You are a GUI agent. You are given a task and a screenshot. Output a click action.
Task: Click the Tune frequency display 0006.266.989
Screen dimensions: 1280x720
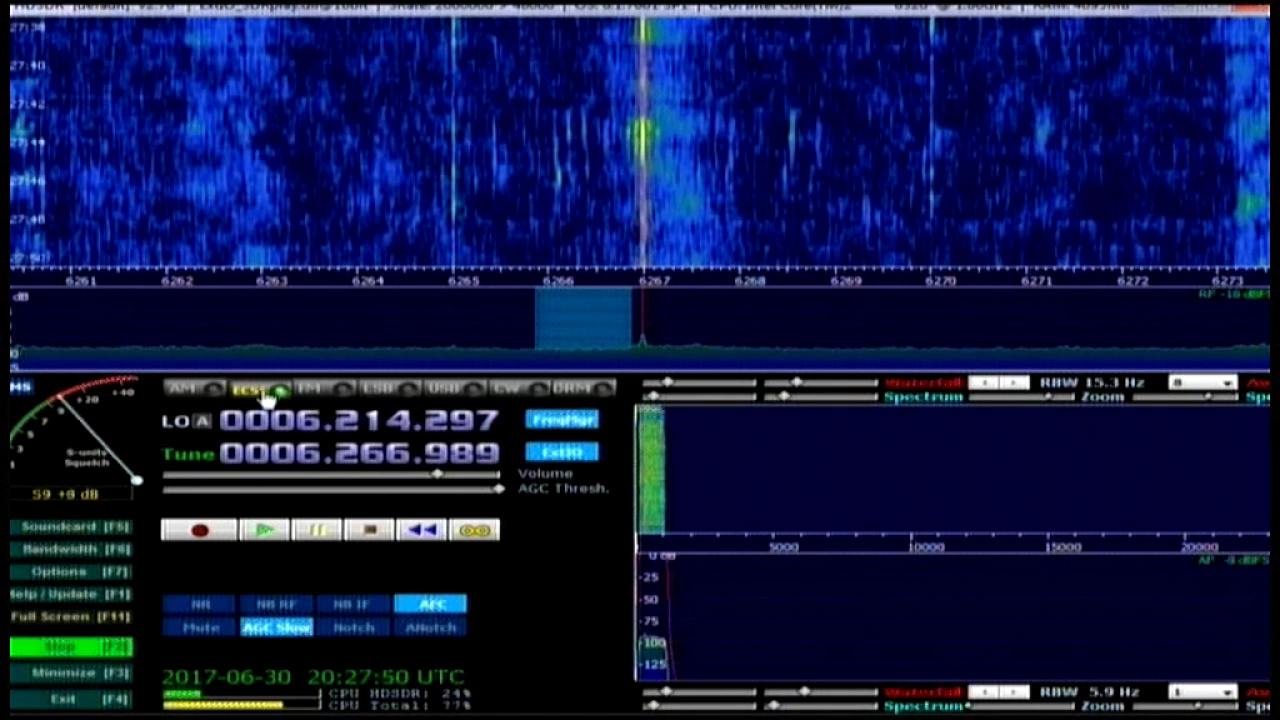click(x=359, y=454)
